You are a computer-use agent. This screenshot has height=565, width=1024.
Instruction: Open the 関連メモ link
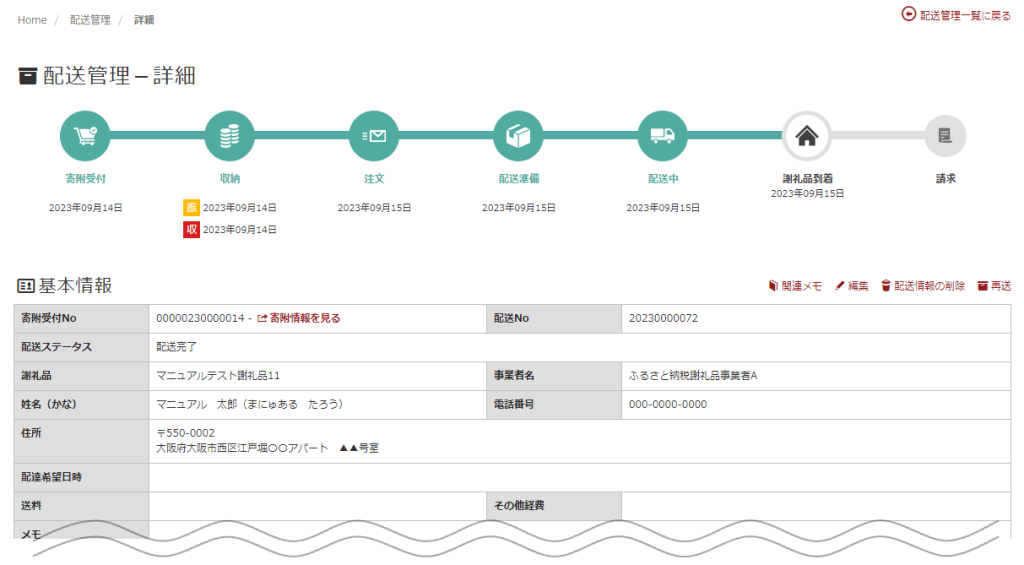click(x=795, y=286)
